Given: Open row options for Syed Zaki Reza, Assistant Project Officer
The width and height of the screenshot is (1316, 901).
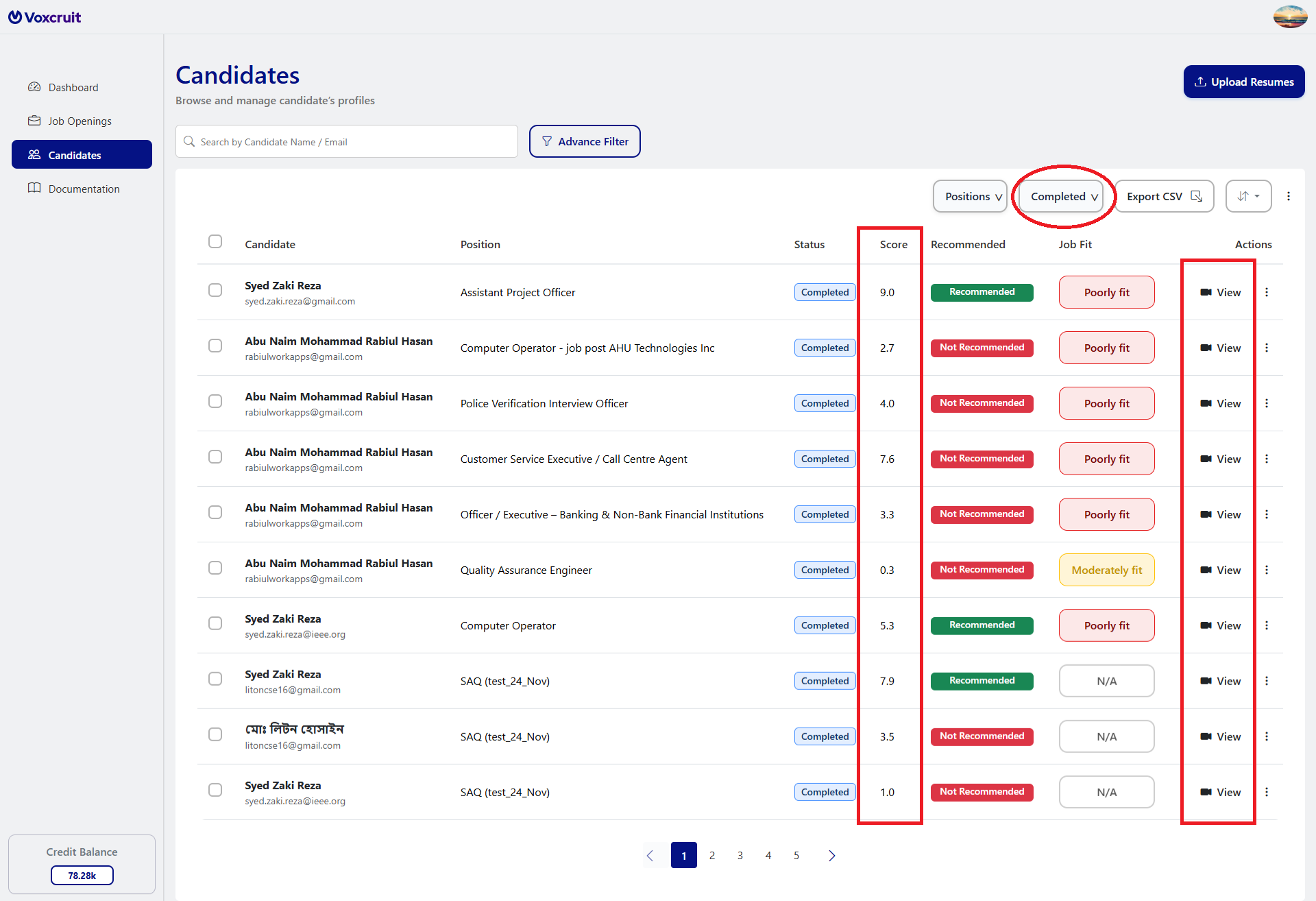Looking at the screenshot, I should 1267,292.
